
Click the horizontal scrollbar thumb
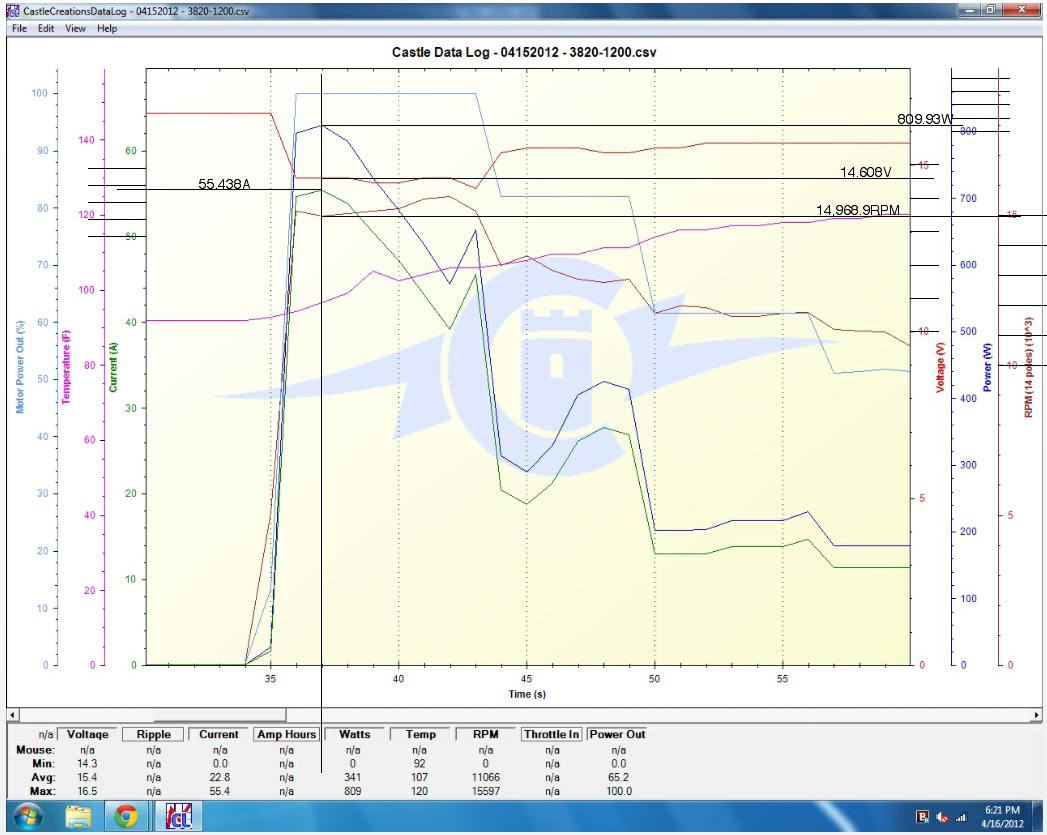[219, 715]
